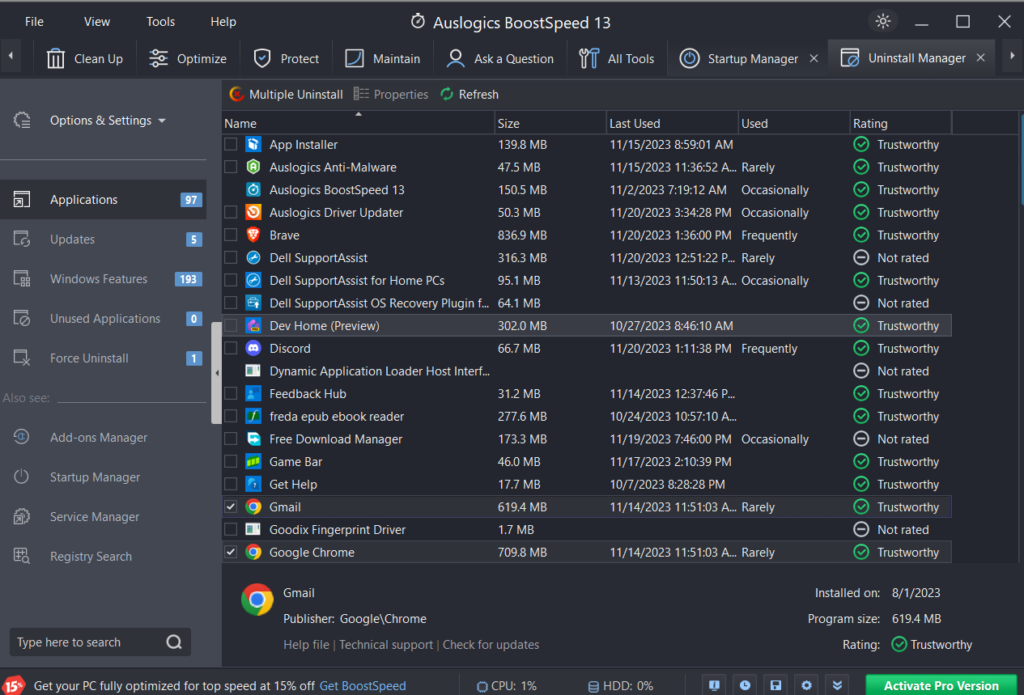Check the Discord application checkbox
Viewport: 1024px width, 695px height.
(231, 348)
